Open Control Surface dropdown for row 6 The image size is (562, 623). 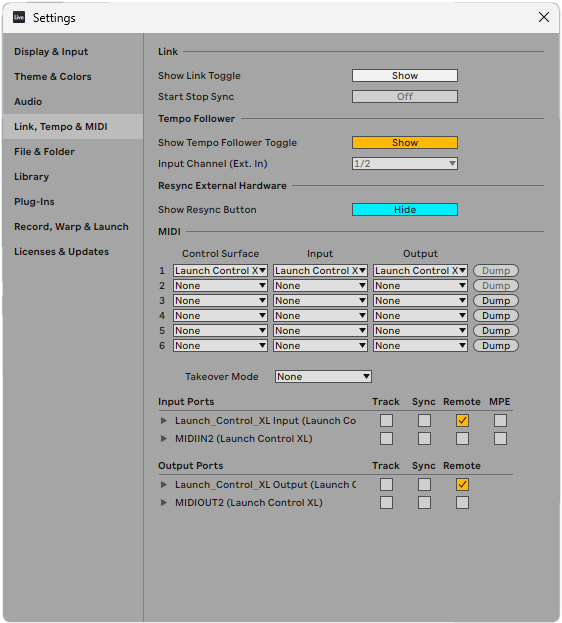click(220, 346)
